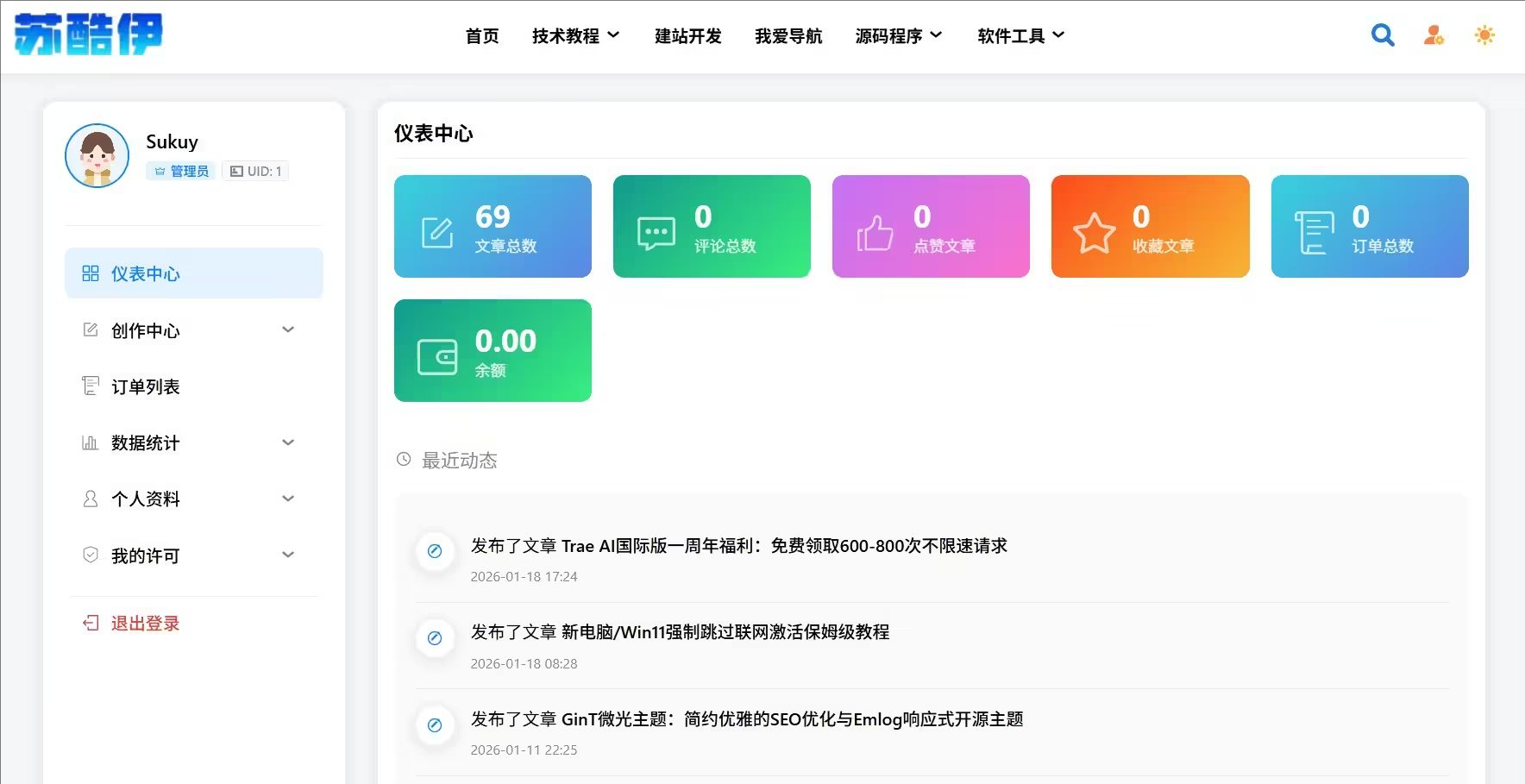Image resolution: width=1525 pixels, height=784 pixels.
Task: Click the user account icon in header
Action: (x=1433, y=34)
